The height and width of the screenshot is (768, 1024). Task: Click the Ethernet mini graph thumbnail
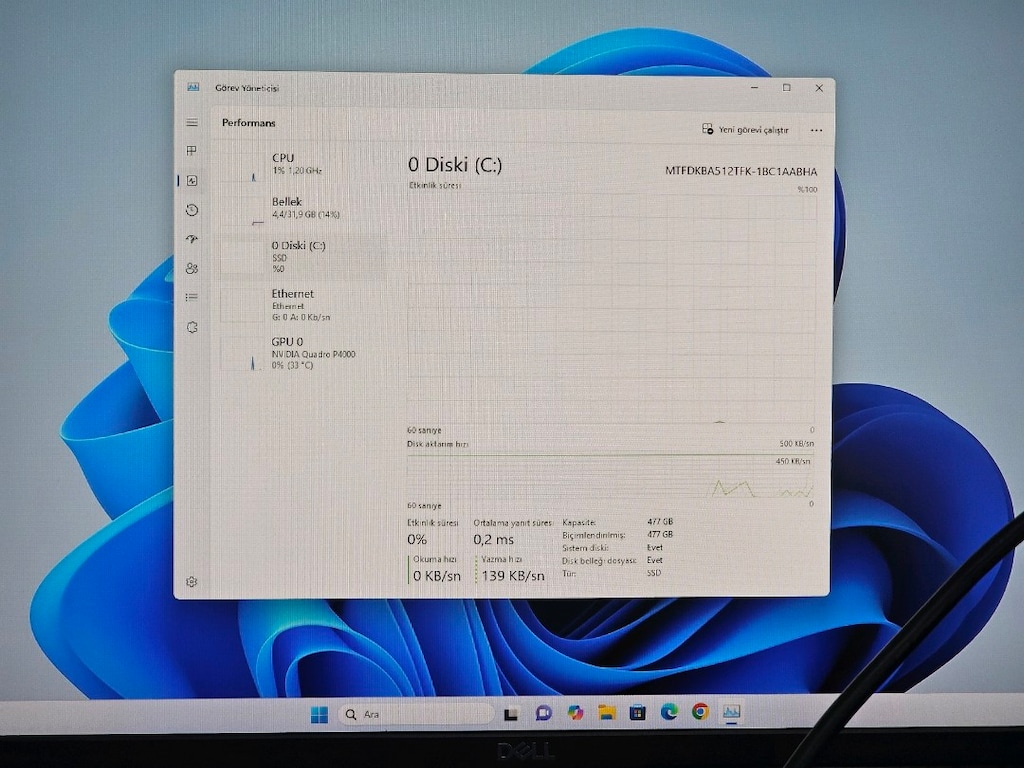tap(242, 306)
